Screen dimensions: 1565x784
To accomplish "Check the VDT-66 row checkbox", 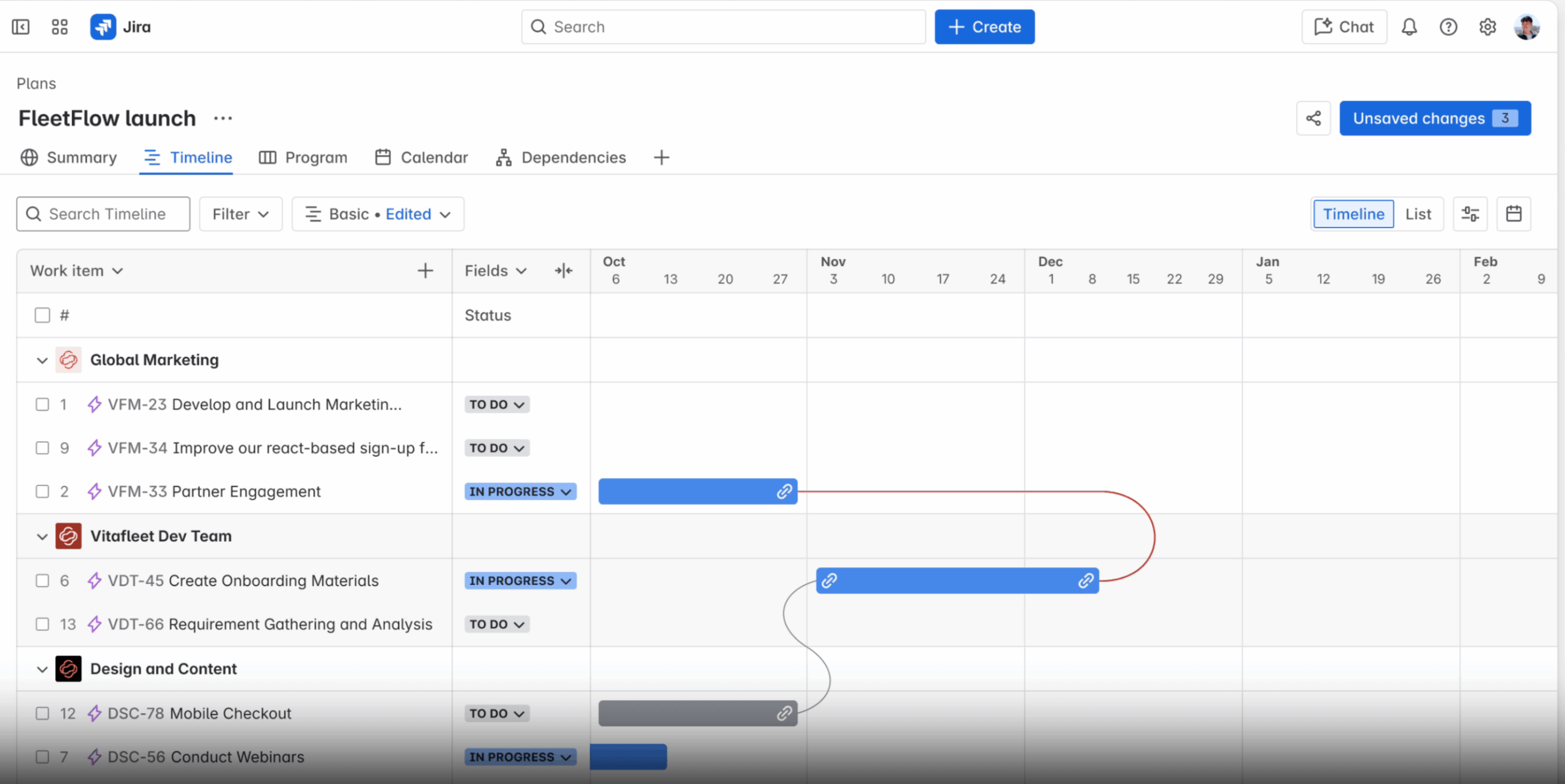I will pyautogui.click(x=42, y=624).
